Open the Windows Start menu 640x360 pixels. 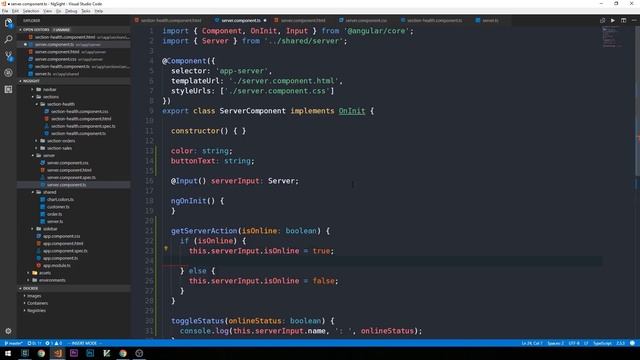pyautogui.click(x=8, y=353)
